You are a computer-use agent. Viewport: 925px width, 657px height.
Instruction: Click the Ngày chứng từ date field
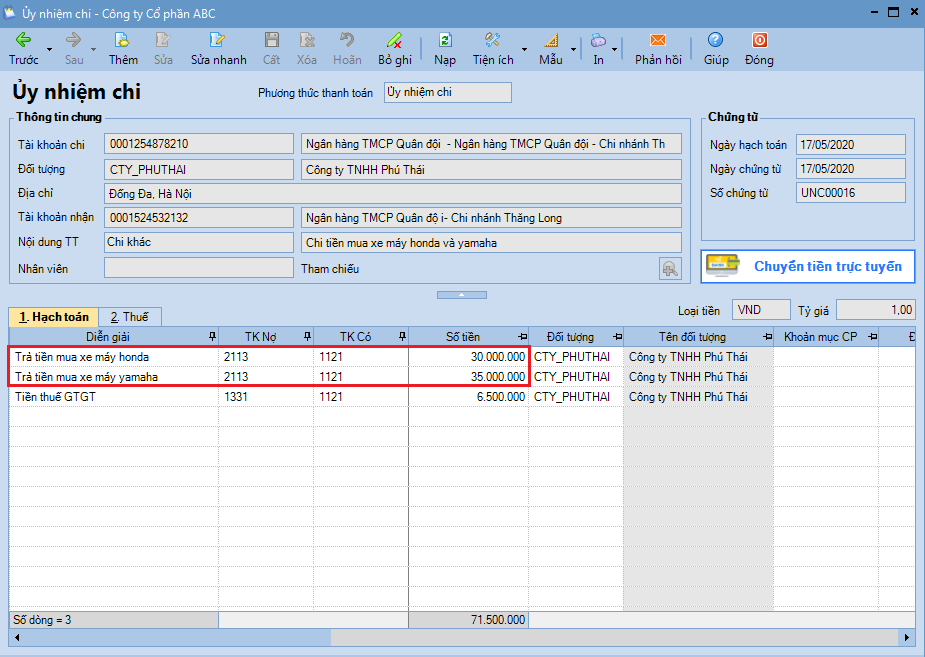pyautogui.click(x=850, y=169)
